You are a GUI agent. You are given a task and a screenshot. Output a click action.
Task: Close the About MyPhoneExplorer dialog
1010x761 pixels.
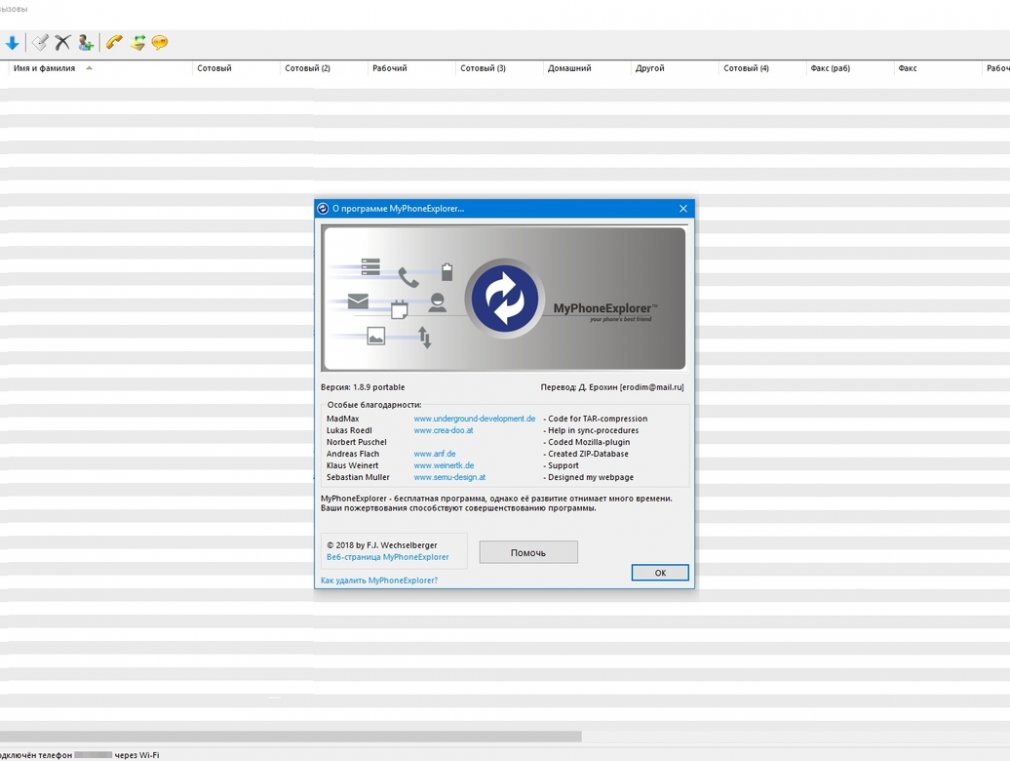(683, 208)
